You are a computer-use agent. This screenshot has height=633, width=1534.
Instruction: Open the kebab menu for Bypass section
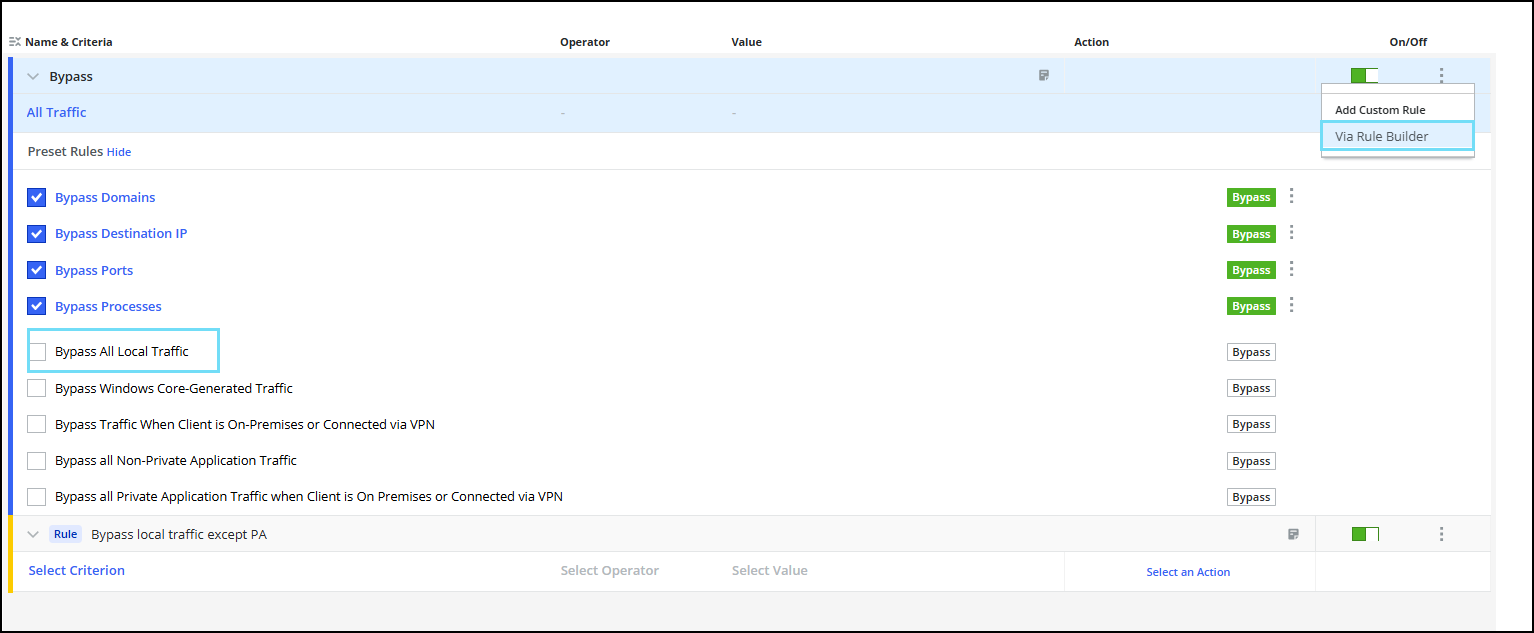1441,75
